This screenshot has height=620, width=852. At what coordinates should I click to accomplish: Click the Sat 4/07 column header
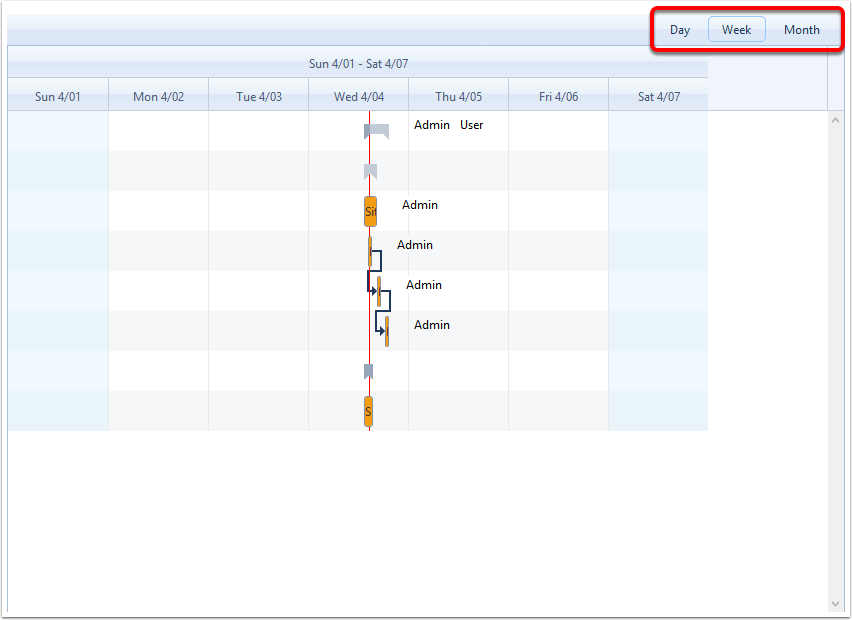pos(659,97)
